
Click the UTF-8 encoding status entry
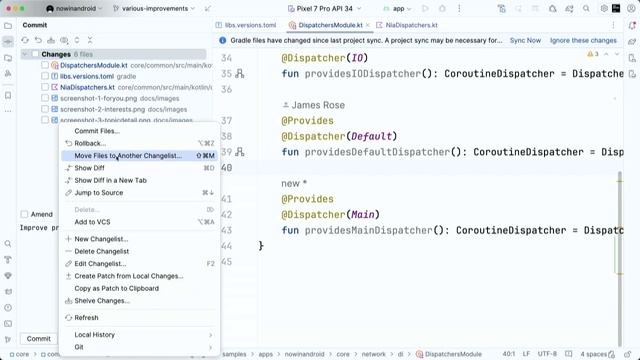coord(547,354)
